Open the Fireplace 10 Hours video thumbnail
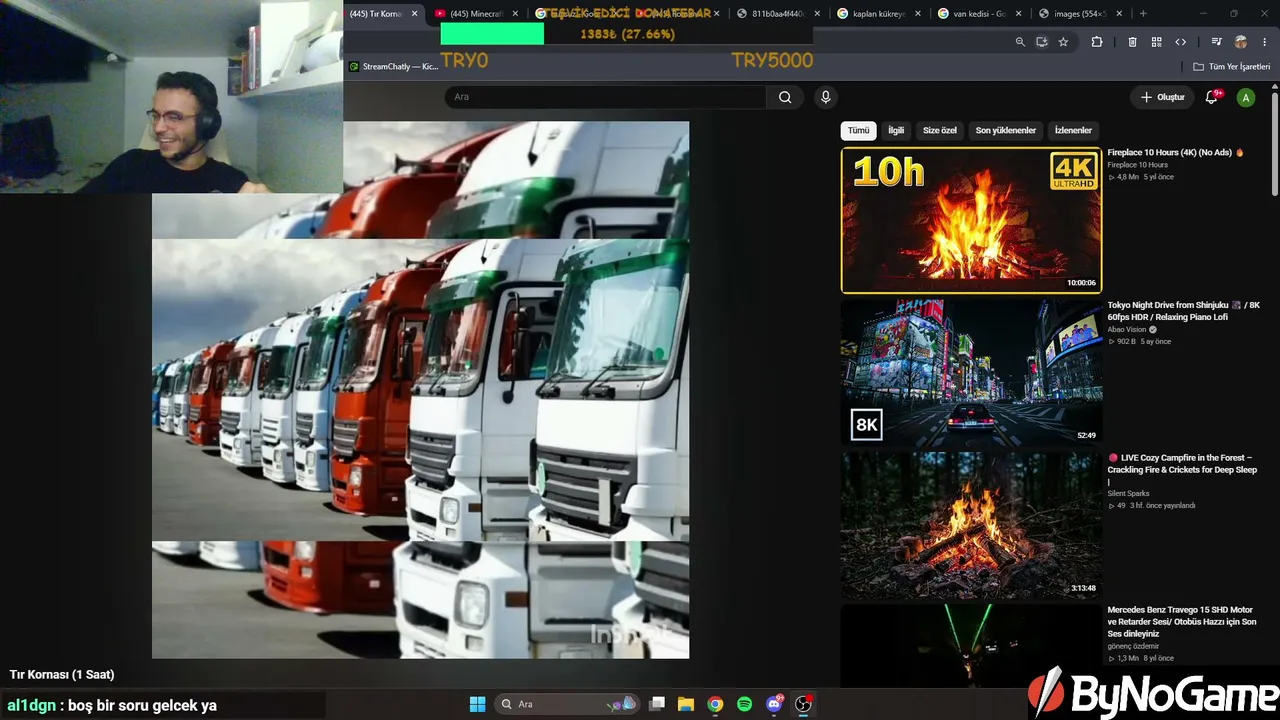This screenshot has width=1280, height=720. [x=971, y=220]
